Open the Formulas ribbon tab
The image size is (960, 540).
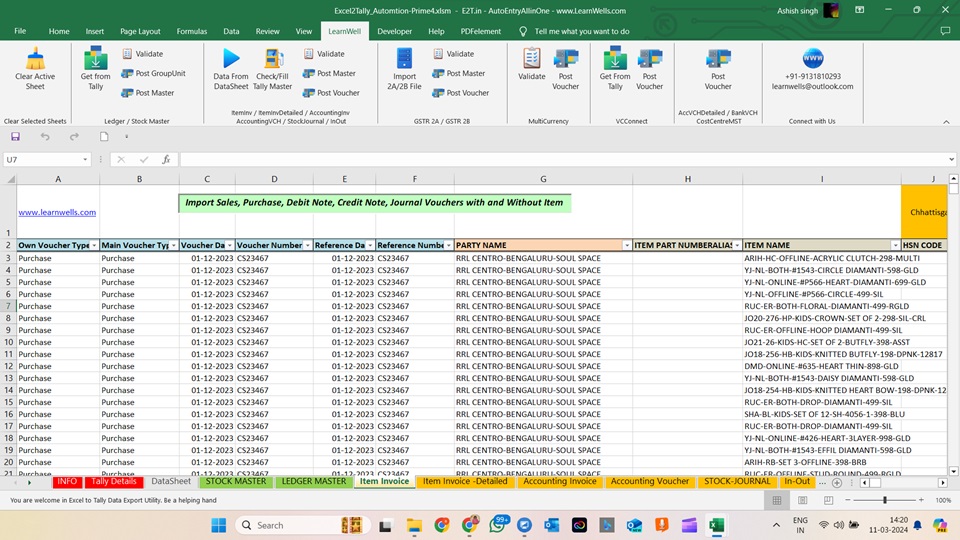(191, 31)
